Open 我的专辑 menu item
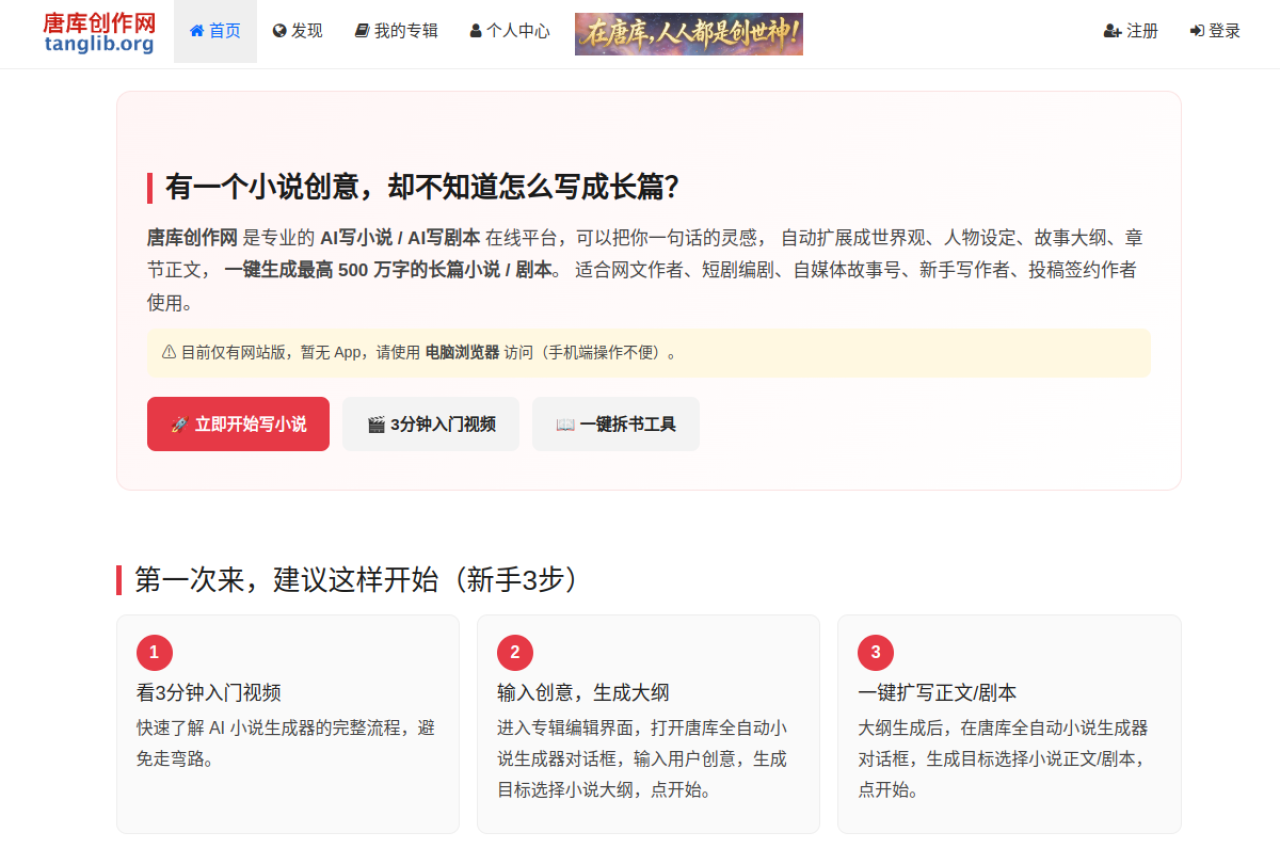 (x=396, y=31)
